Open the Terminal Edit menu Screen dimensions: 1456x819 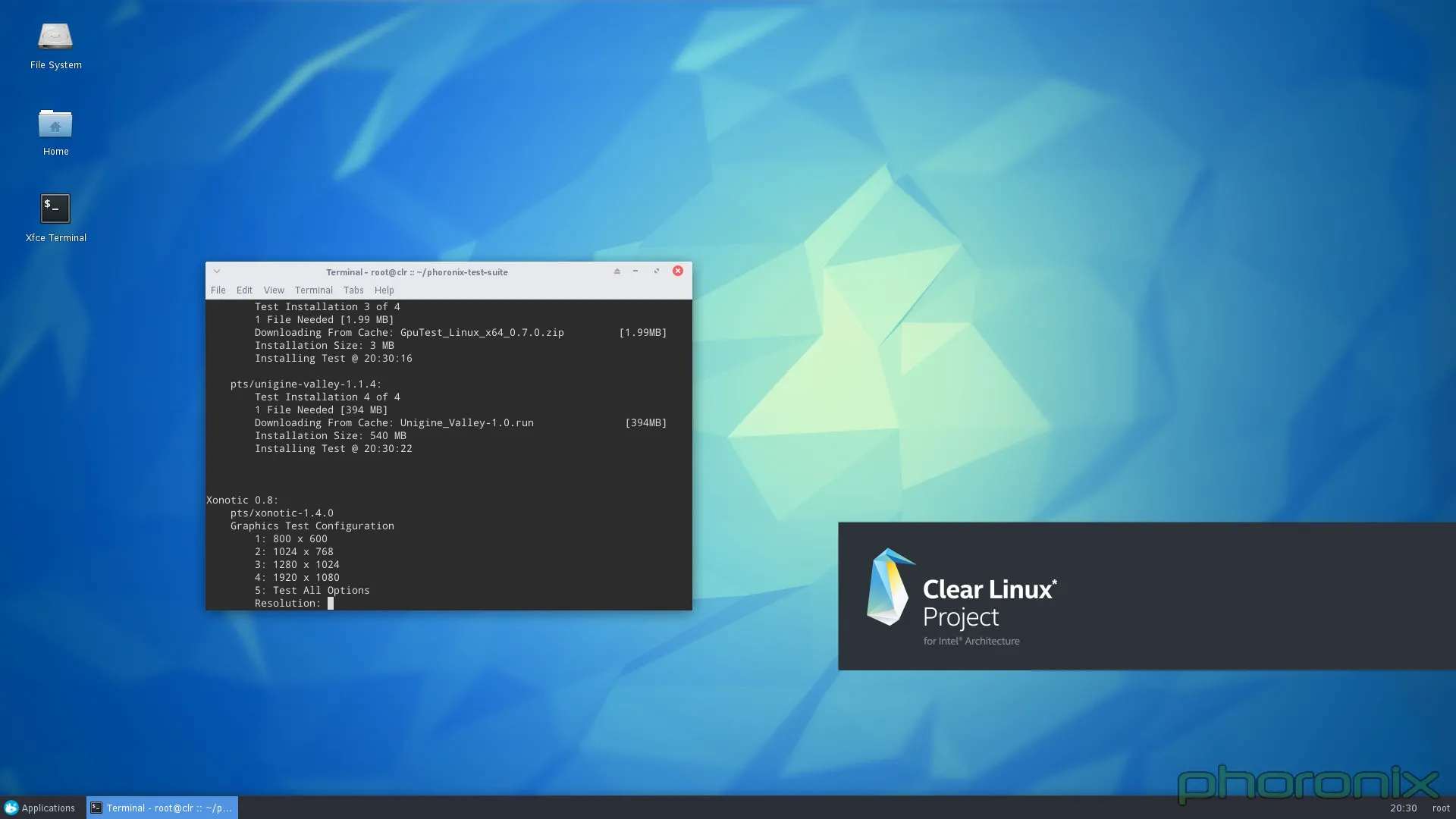coord(244,290)
